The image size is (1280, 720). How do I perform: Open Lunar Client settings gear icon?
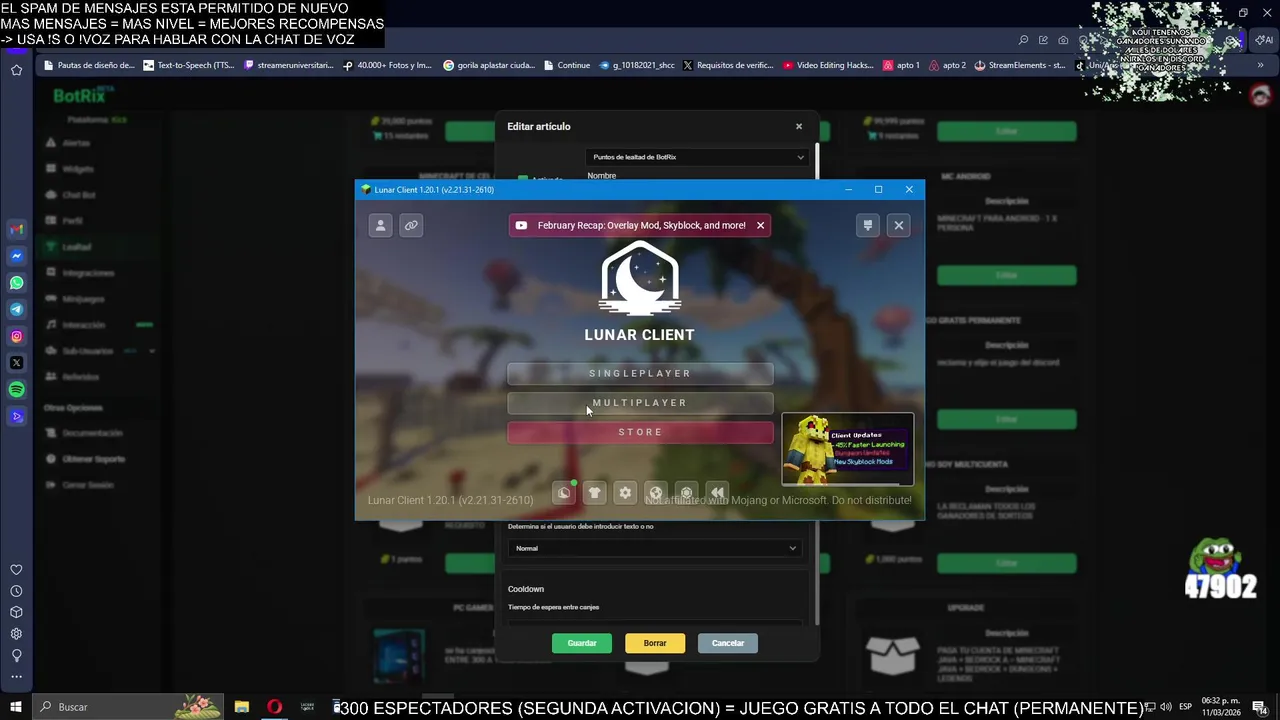tap(625, 493)
